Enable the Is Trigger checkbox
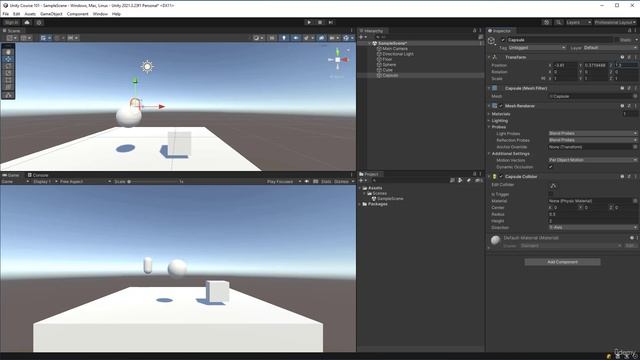This screenshot has width=640, height=360. 551,194
